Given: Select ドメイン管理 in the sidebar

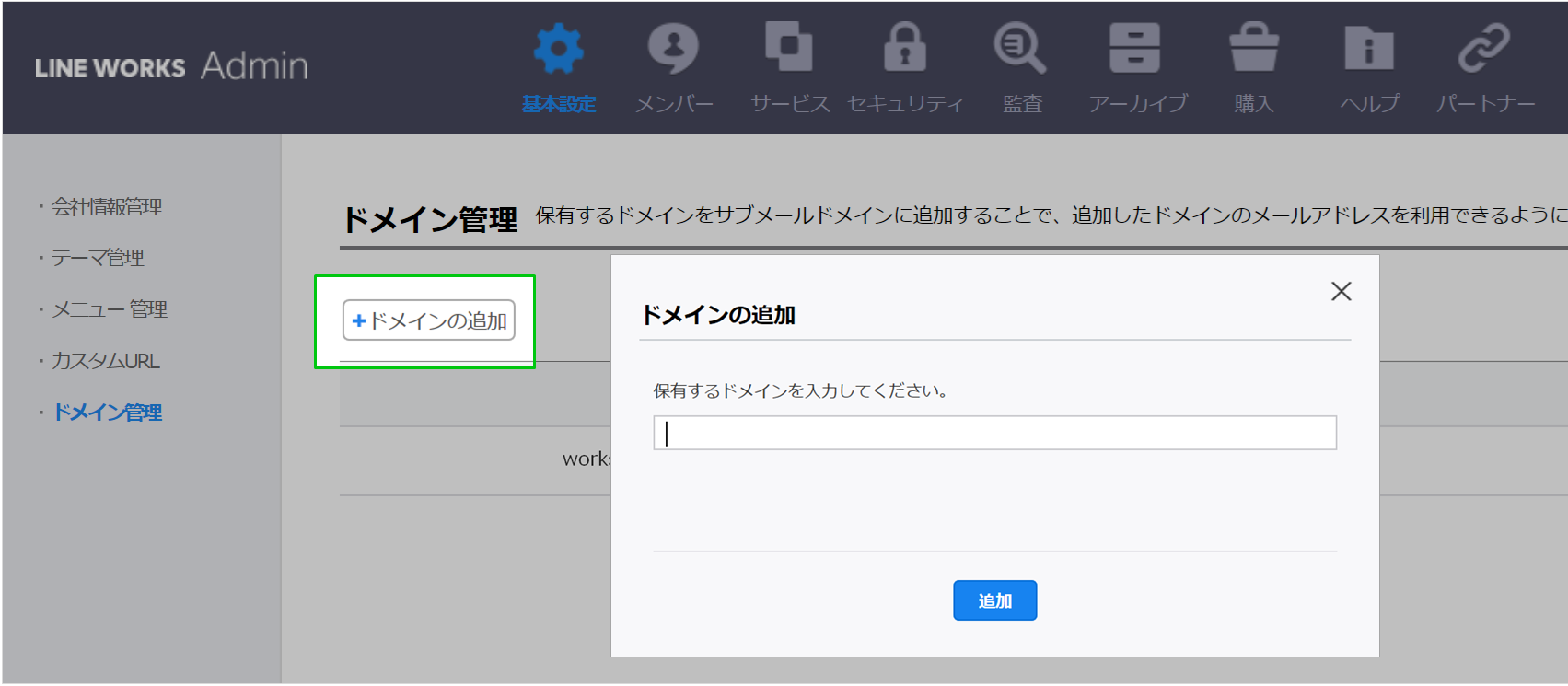Looking at the screenshot, I should [108, 413].
